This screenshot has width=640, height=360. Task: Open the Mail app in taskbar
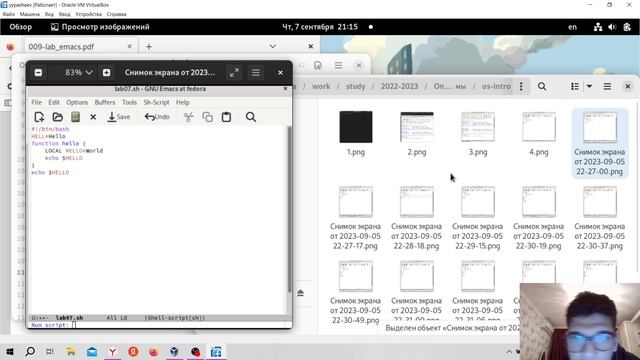click(x=92, y=351)
